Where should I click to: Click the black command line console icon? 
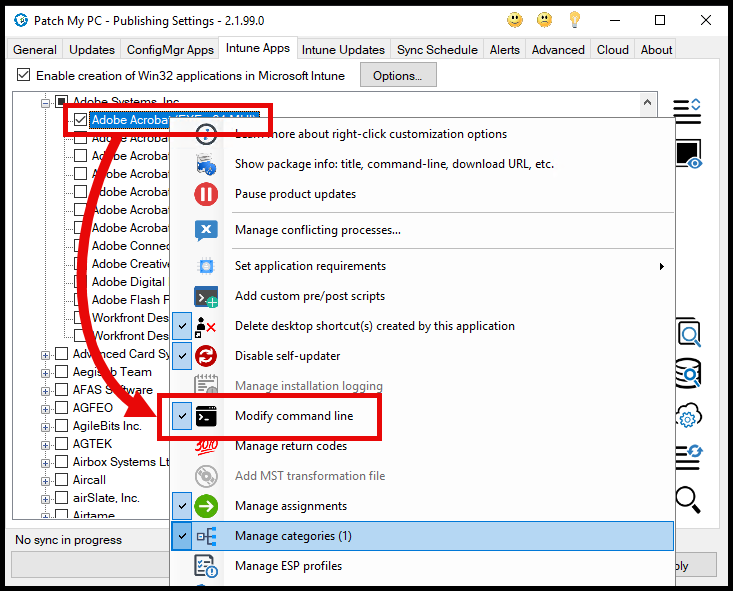(x=206, y=416)
